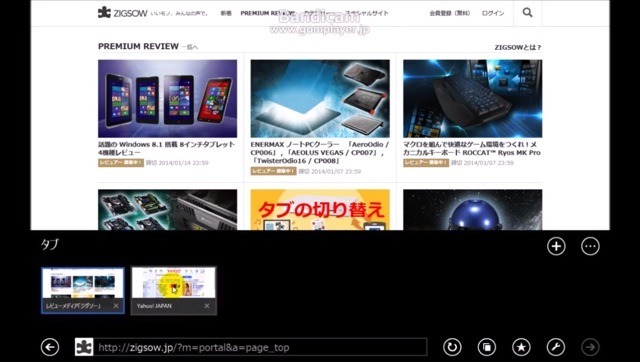Image resolution: width=640 pixels, height=362 pixels.
Task: Close the レビューメディア「ジグソー」 tab
Action: click(116, 306)
